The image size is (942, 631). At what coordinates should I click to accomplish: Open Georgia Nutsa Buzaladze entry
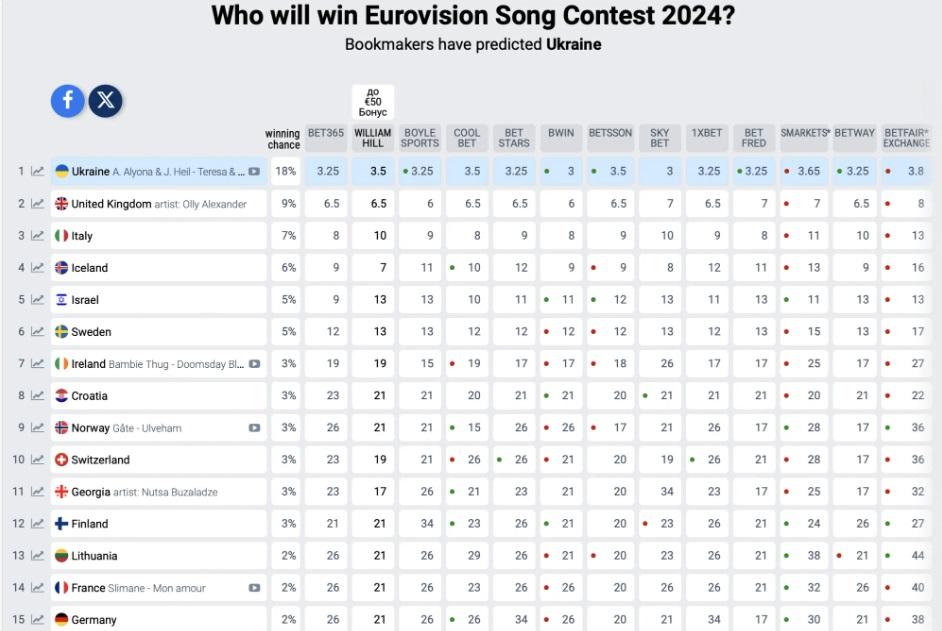(x=159, y=492)
